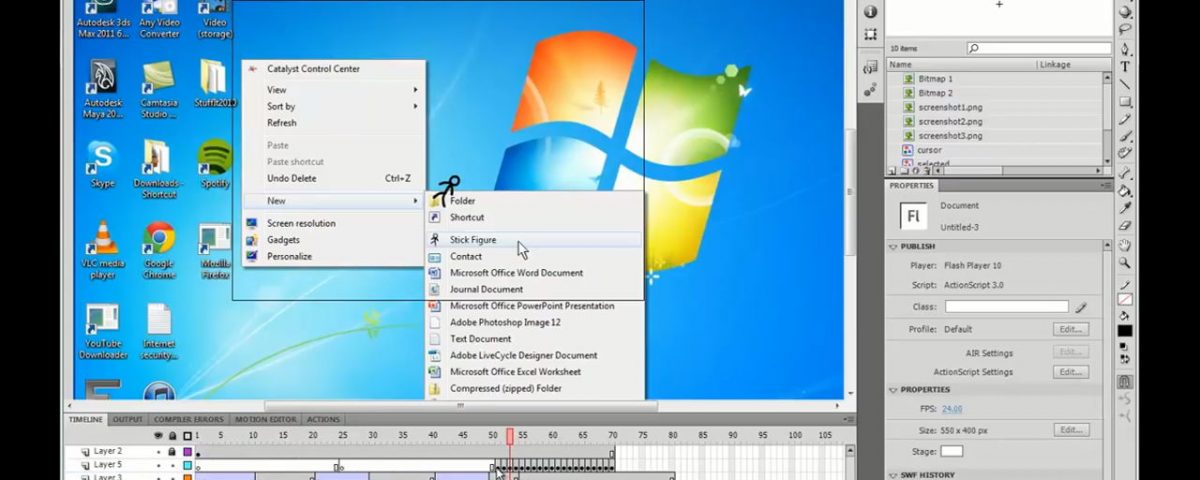
Task: Click the Class input field
Action: click(1007, 307)
